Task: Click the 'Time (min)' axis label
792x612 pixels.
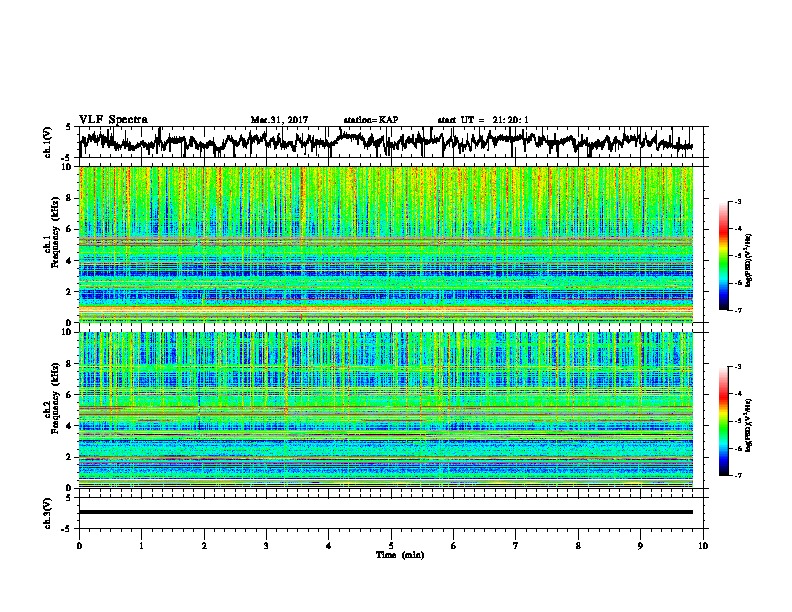Action: 400,555
